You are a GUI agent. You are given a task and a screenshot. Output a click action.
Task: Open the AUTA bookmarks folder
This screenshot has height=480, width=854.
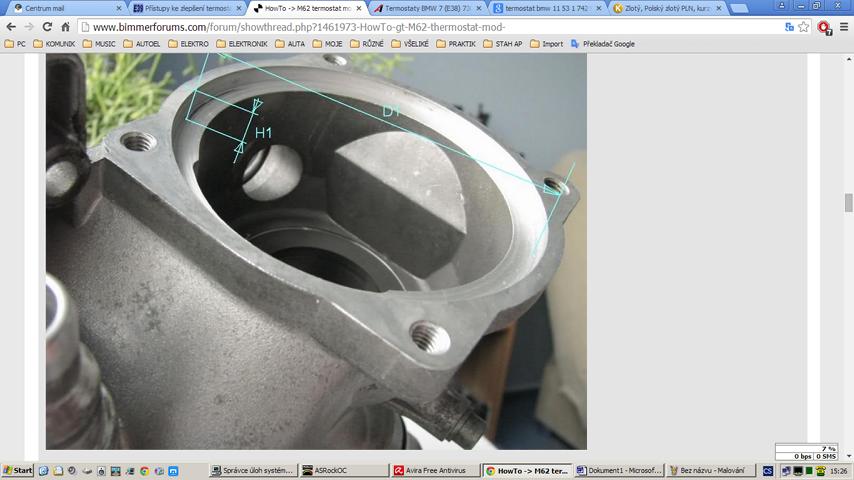click(x=290, y=44)
